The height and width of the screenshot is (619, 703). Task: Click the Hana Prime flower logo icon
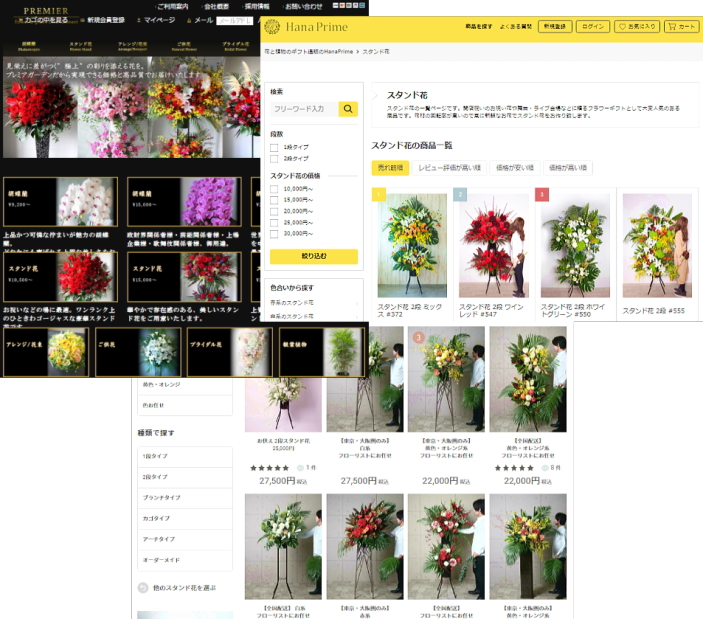click(272, 27)
